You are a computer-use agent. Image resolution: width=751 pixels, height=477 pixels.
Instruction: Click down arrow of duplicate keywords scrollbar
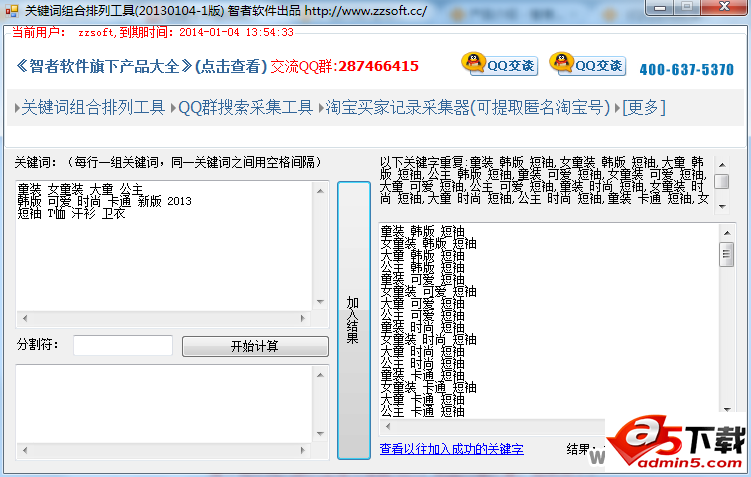point(722,207)
